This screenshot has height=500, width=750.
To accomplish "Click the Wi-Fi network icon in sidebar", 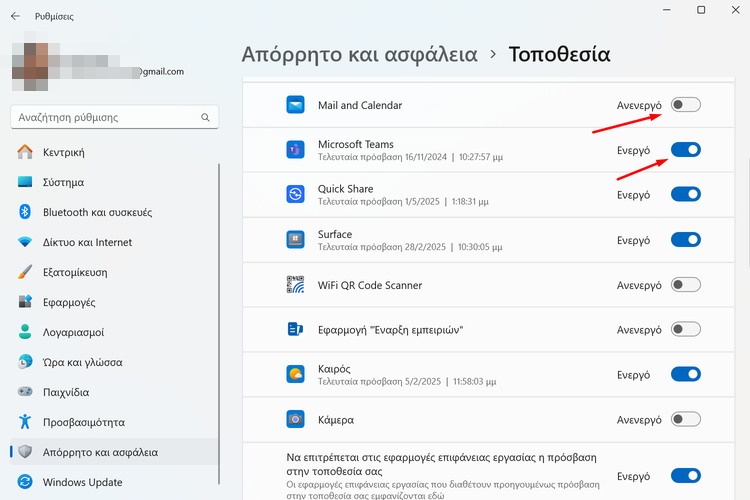I will [25, 242].
